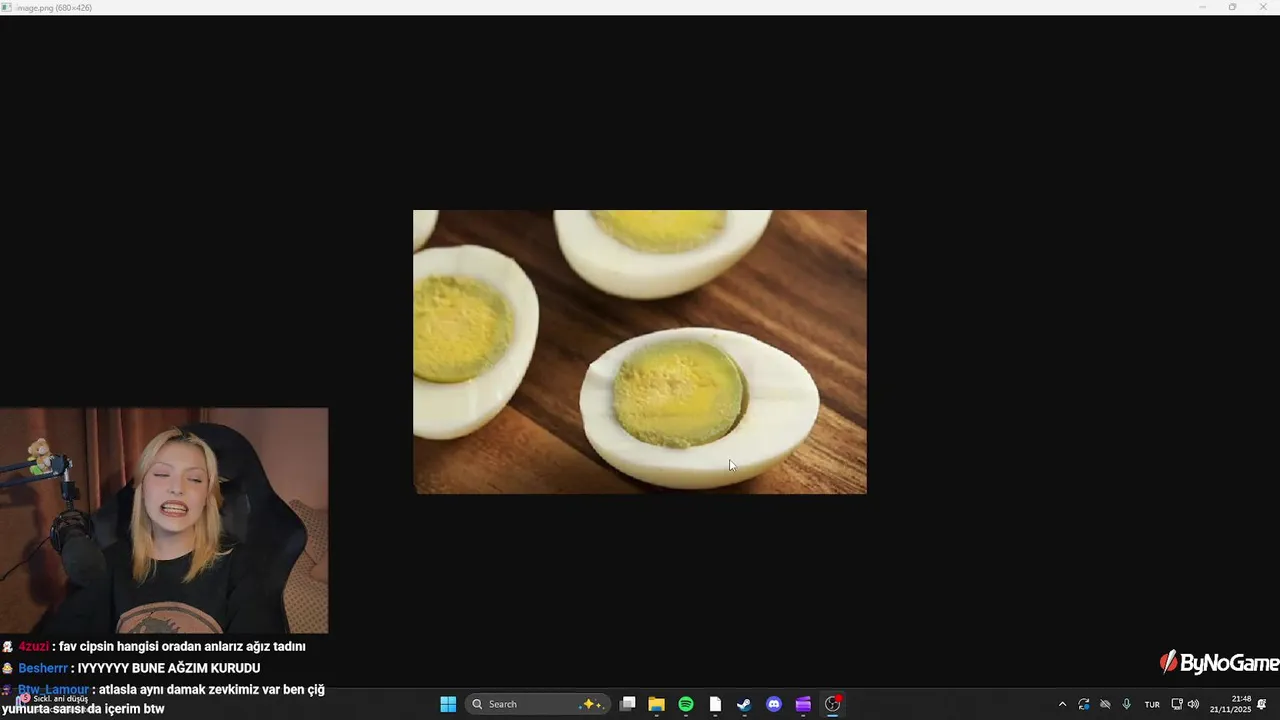The height and width of the screenshot is (720, 1280).
Task: Open Discord from the taskbar
Action: click(x=774, y=704)
